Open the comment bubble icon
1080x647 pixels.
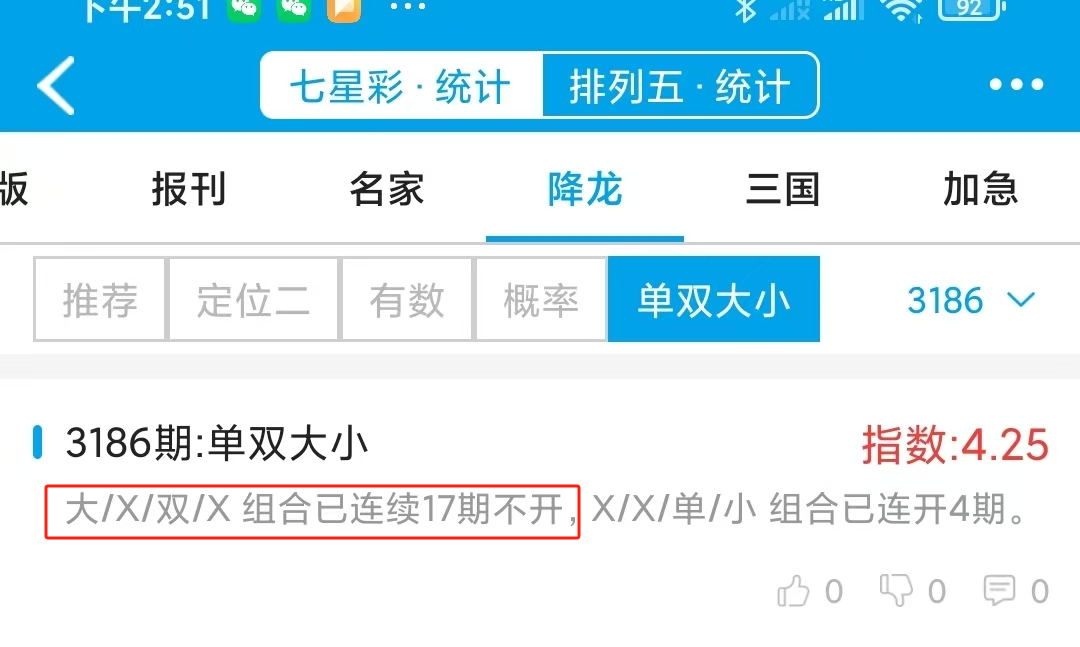999,590
